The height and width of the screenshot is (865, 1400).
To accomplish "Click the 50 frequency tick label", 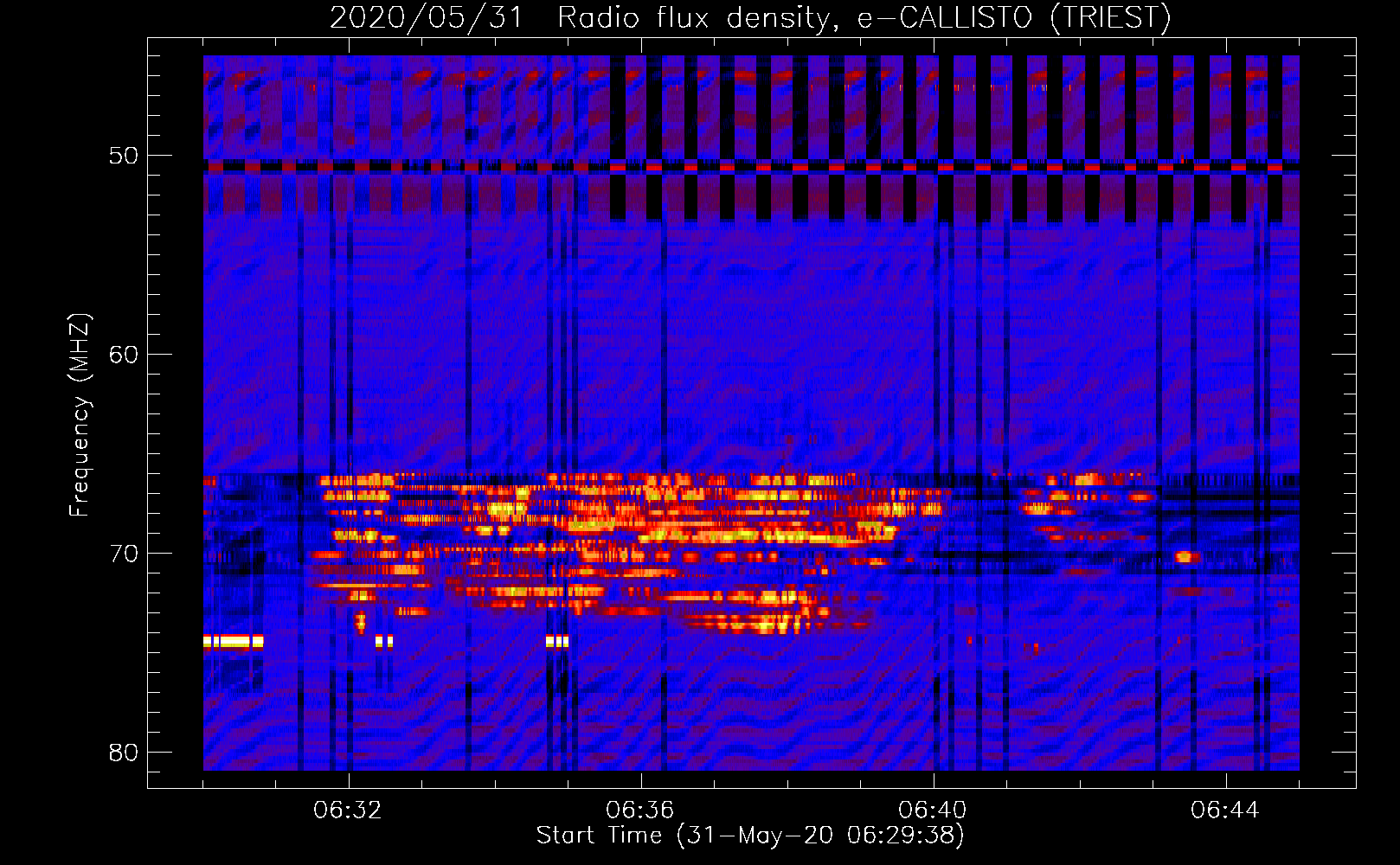I will (124, 156).
